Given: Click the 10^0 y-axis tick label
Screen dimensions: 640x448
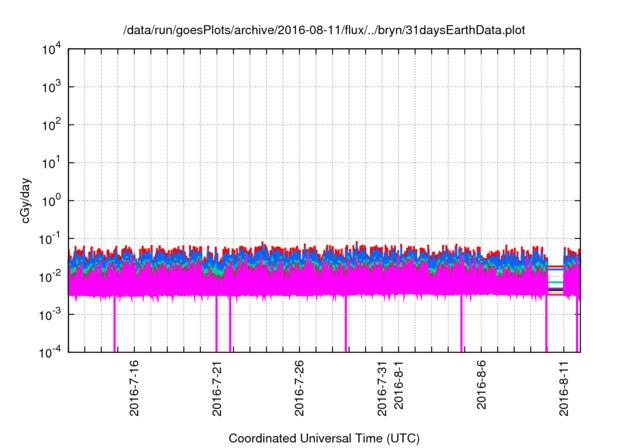Looking at the screenshot, I should (51, 201).
